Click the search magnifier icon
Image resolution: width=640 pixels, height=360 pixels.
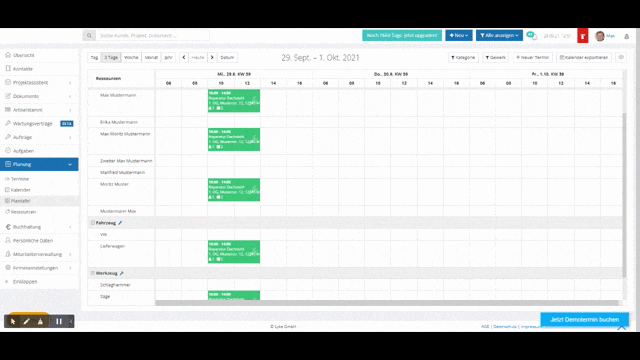click(89, 36)
